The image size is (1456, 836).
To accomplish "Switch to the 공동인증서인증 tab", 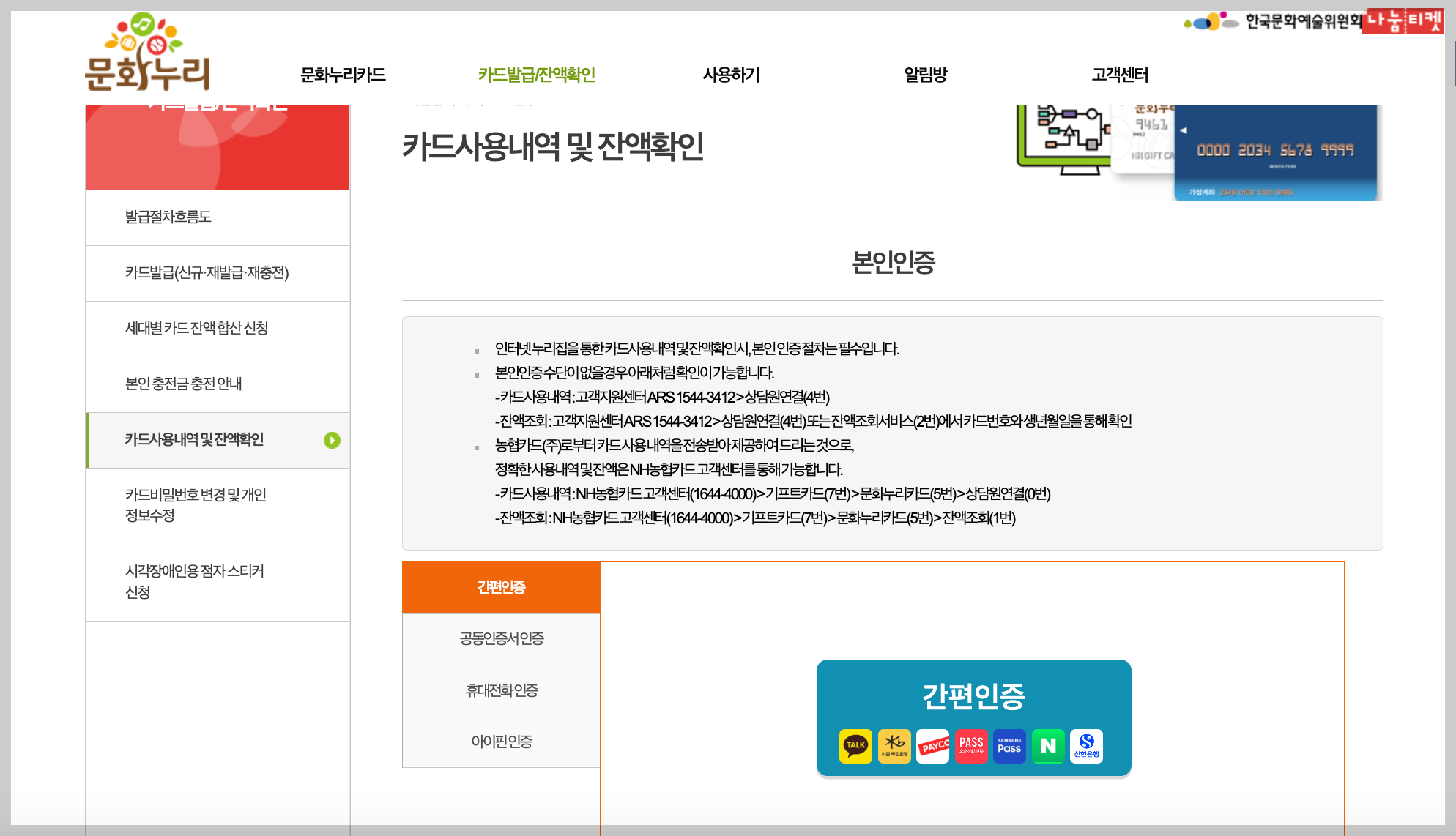I will coord(501,638).
